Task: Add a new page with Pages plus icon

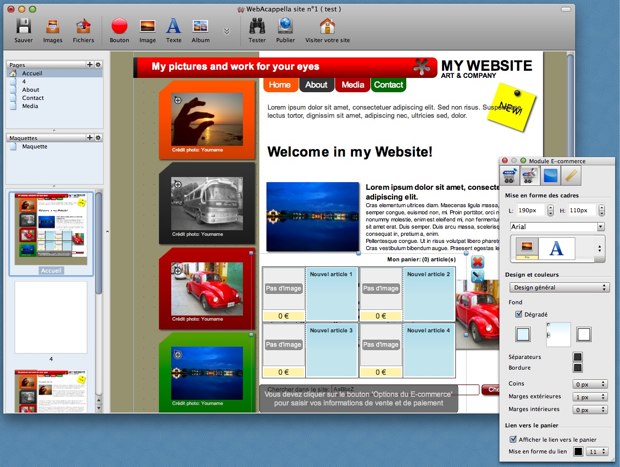Action: pos(89,64)
